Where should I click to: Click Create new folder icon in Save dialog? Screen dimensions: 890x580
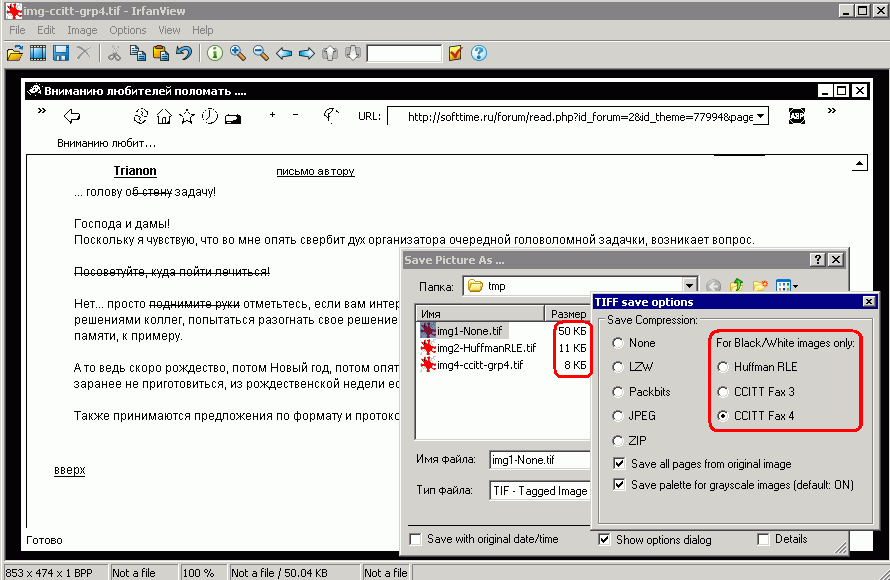point(760,285)
